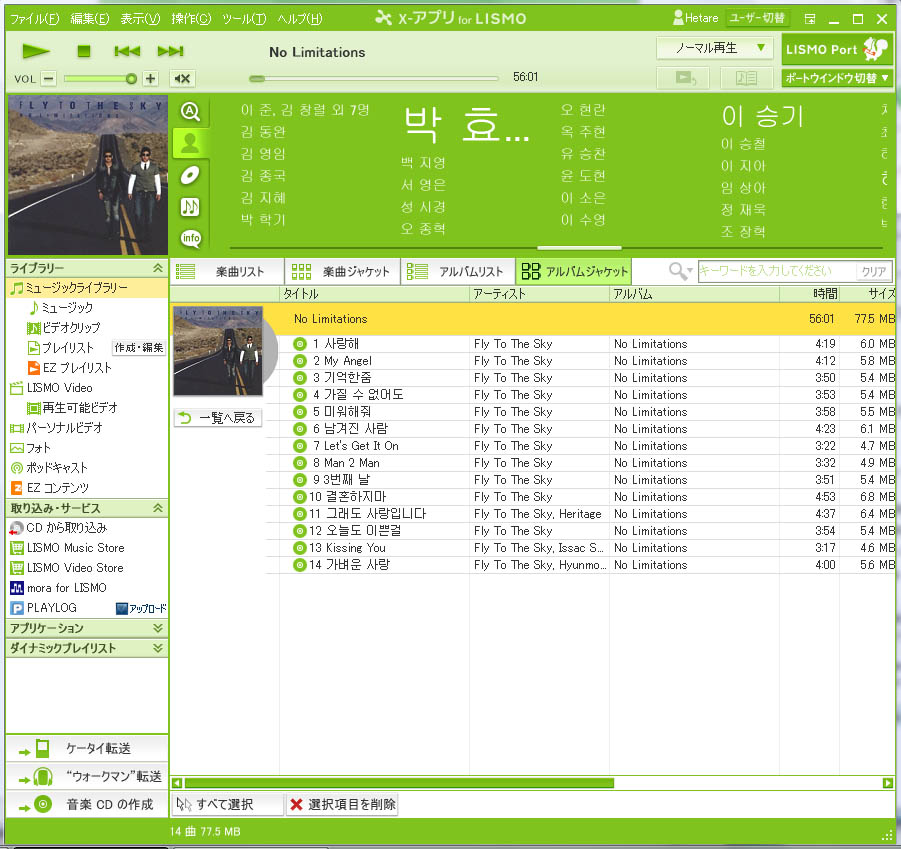Start playback with the Play button

[x=36, y=51]
